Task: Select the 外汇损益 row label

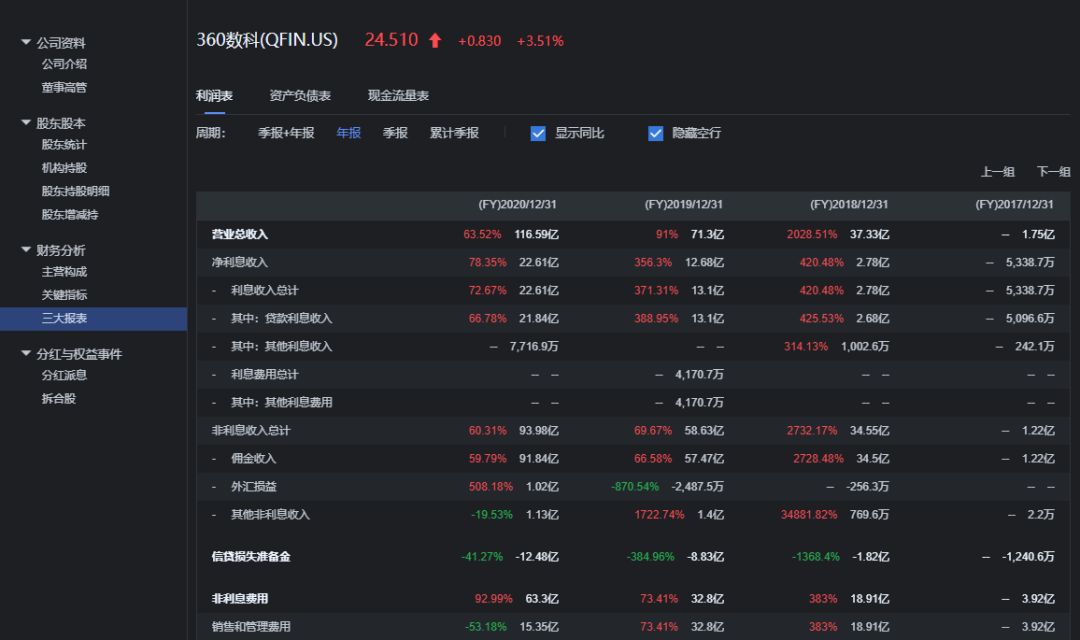Action: [253, 486]
